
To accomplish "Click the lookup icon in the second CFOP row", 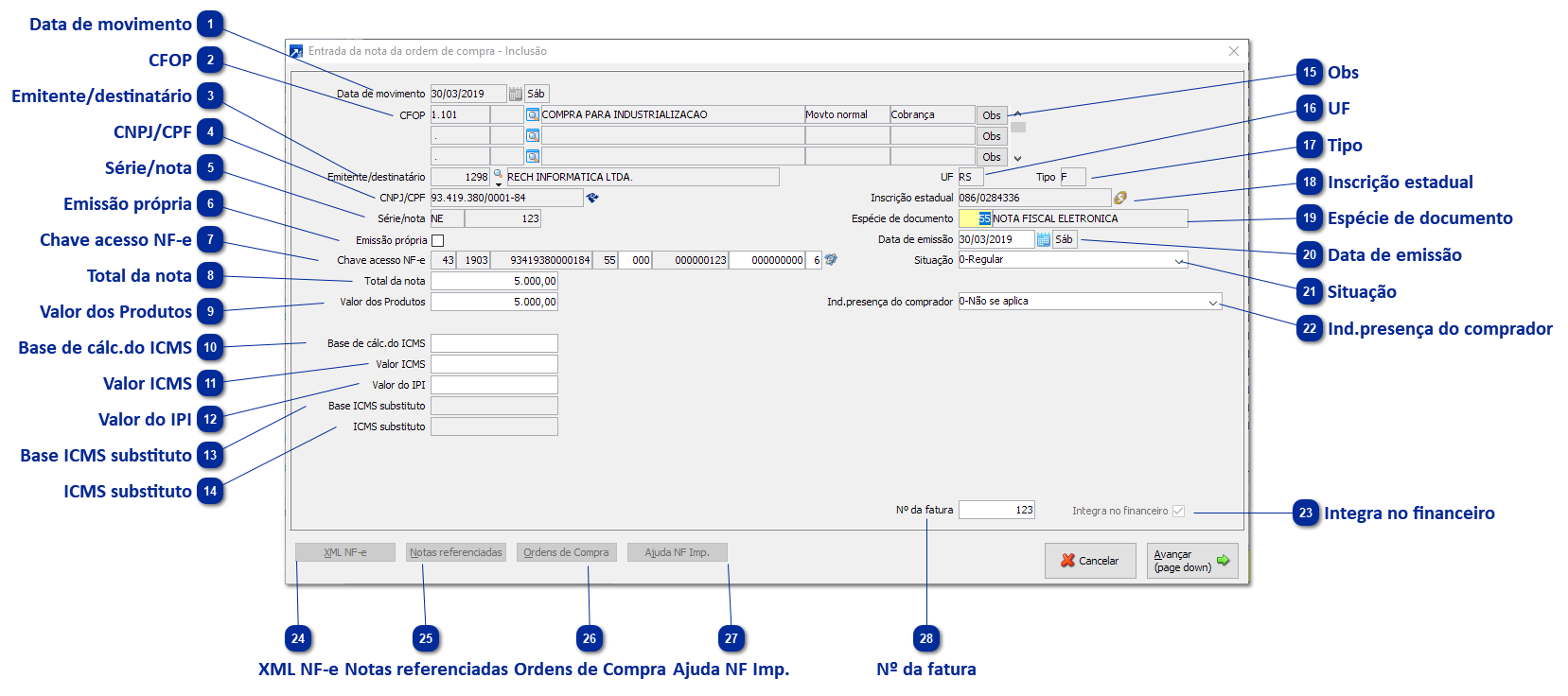I will point(533,135).
